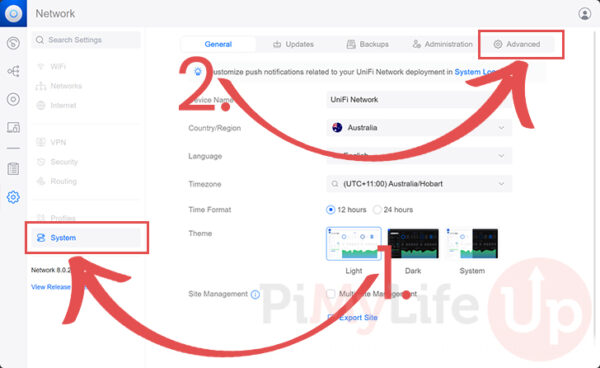Image resolution: width=600 pixels, height=368 pixels.
Task: Switch to the Advanced tab
Action: point(517,44)
